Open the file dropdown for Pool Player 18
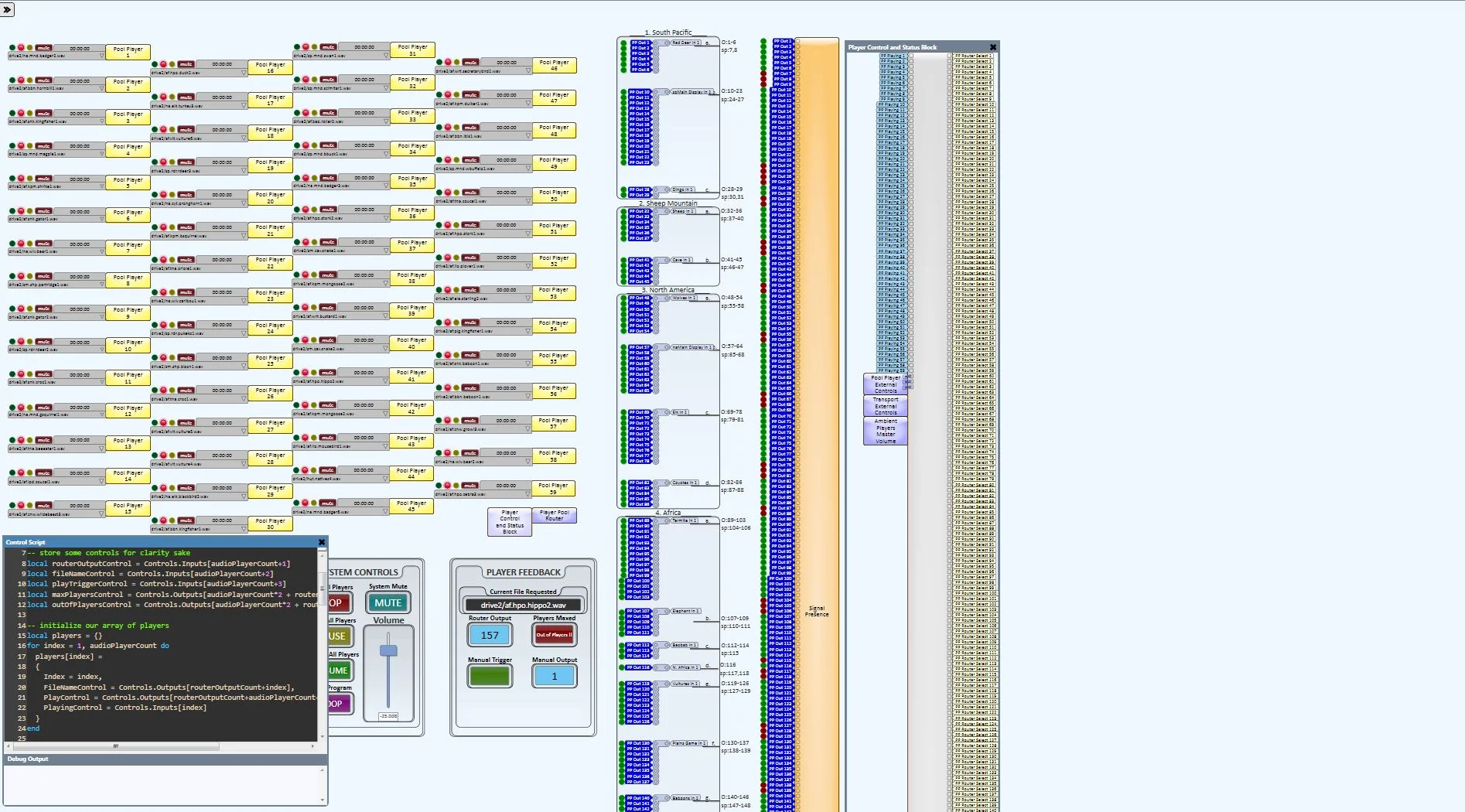 244,138
